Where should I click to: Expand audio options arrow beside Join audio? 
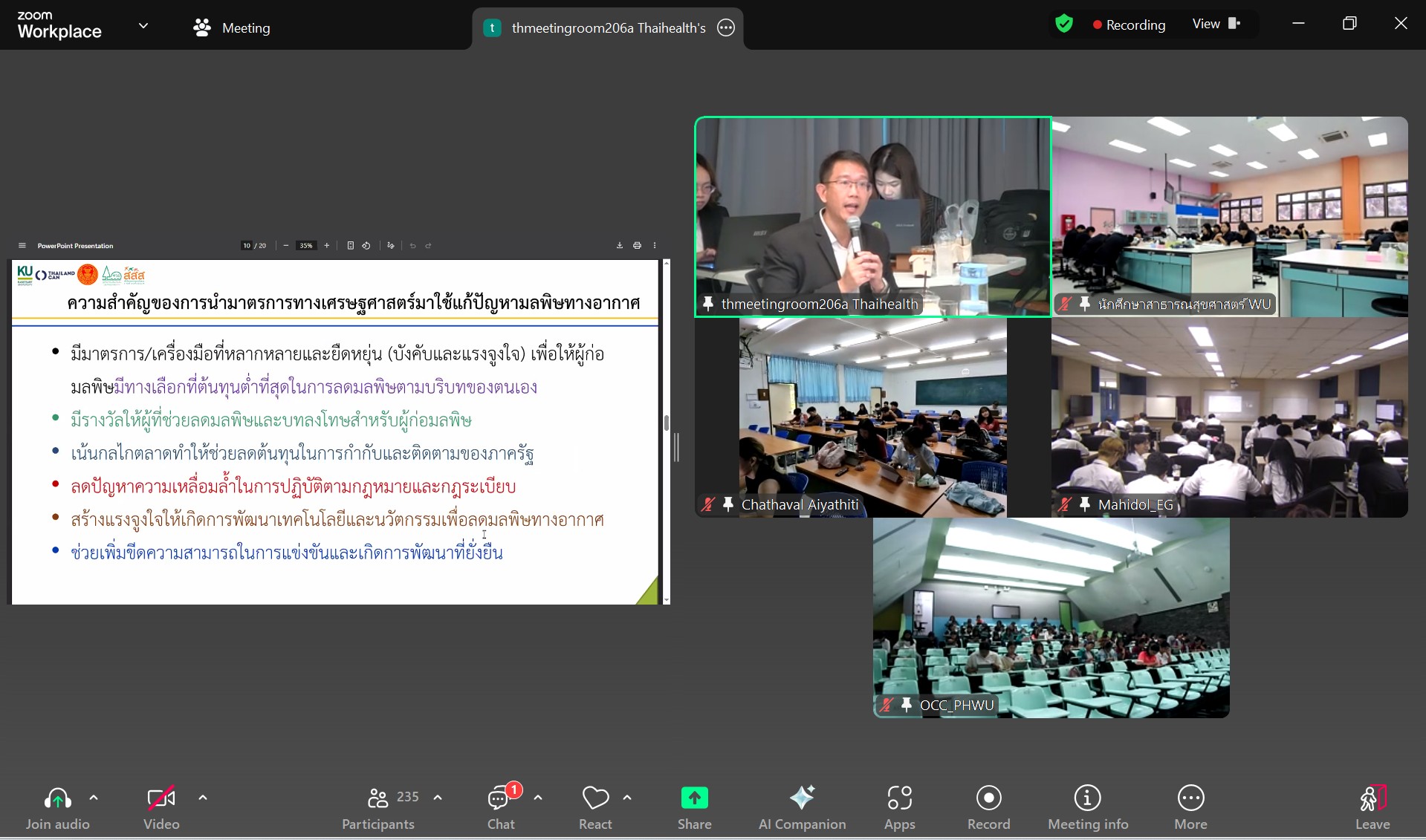click(x=94, y=798)
